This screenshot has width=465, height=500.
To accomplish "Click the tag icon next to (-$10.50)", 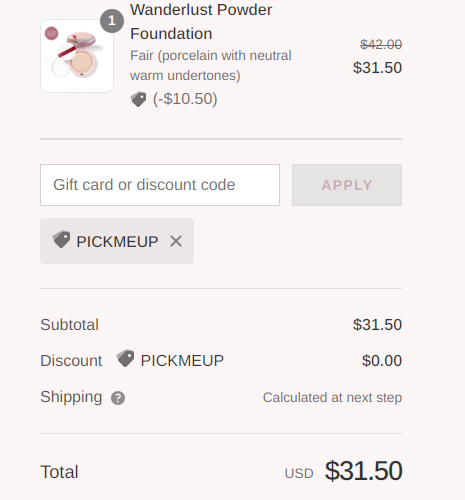I will point(138,99).
